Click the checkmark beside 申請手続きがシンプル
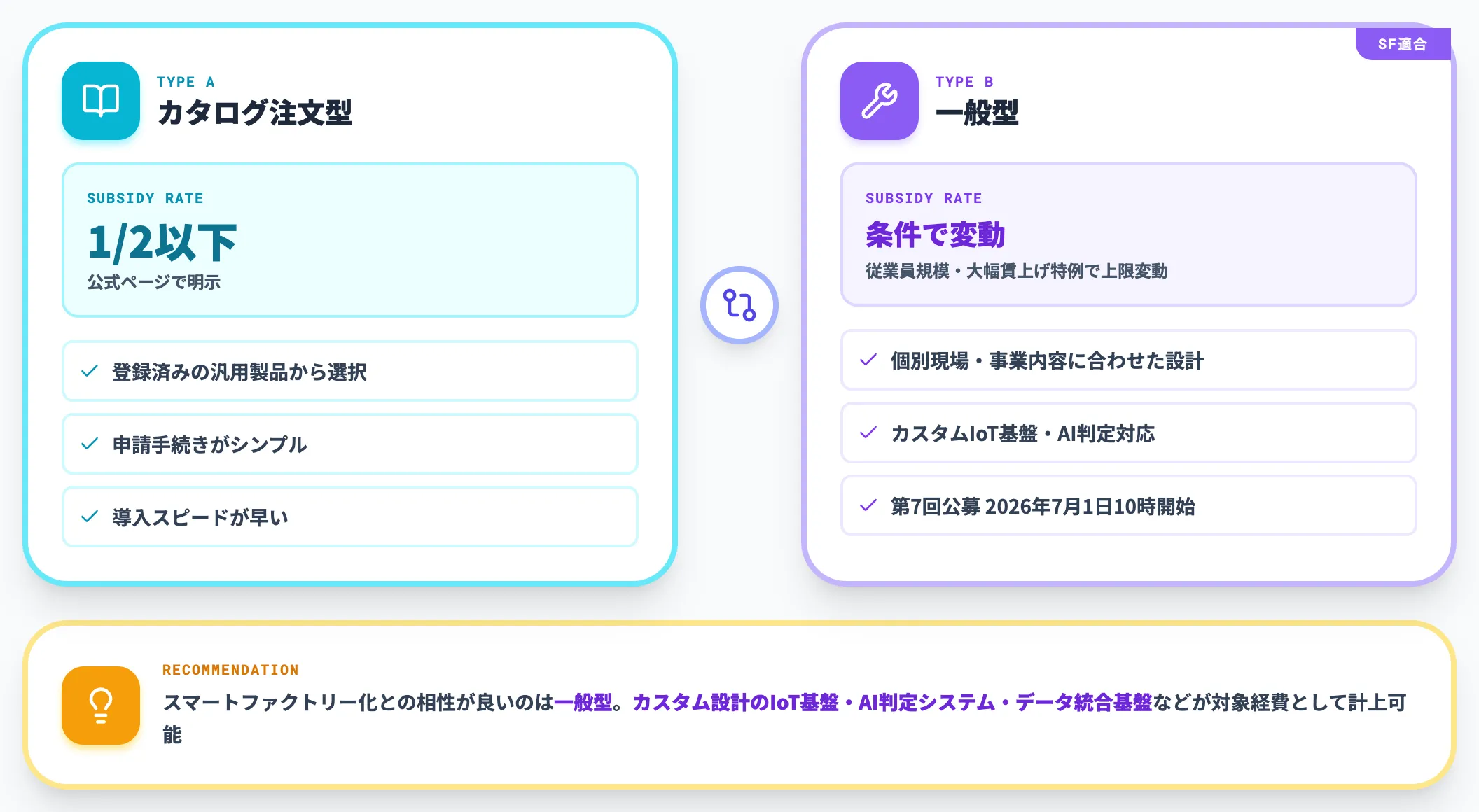This screenshot has height=812, width=1479. coord(90,444)
